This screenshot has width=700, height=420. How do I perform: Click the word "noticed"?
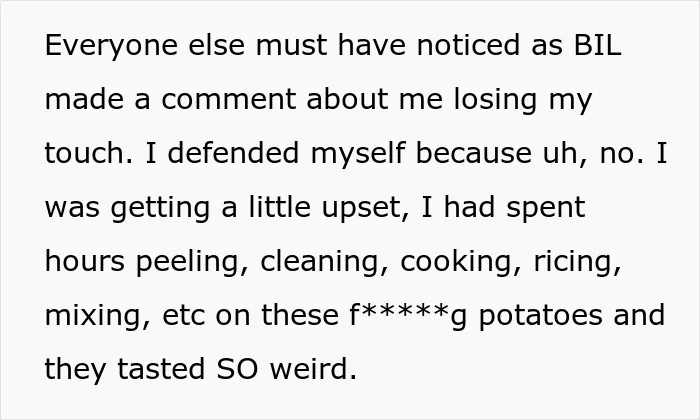[468, 45]
